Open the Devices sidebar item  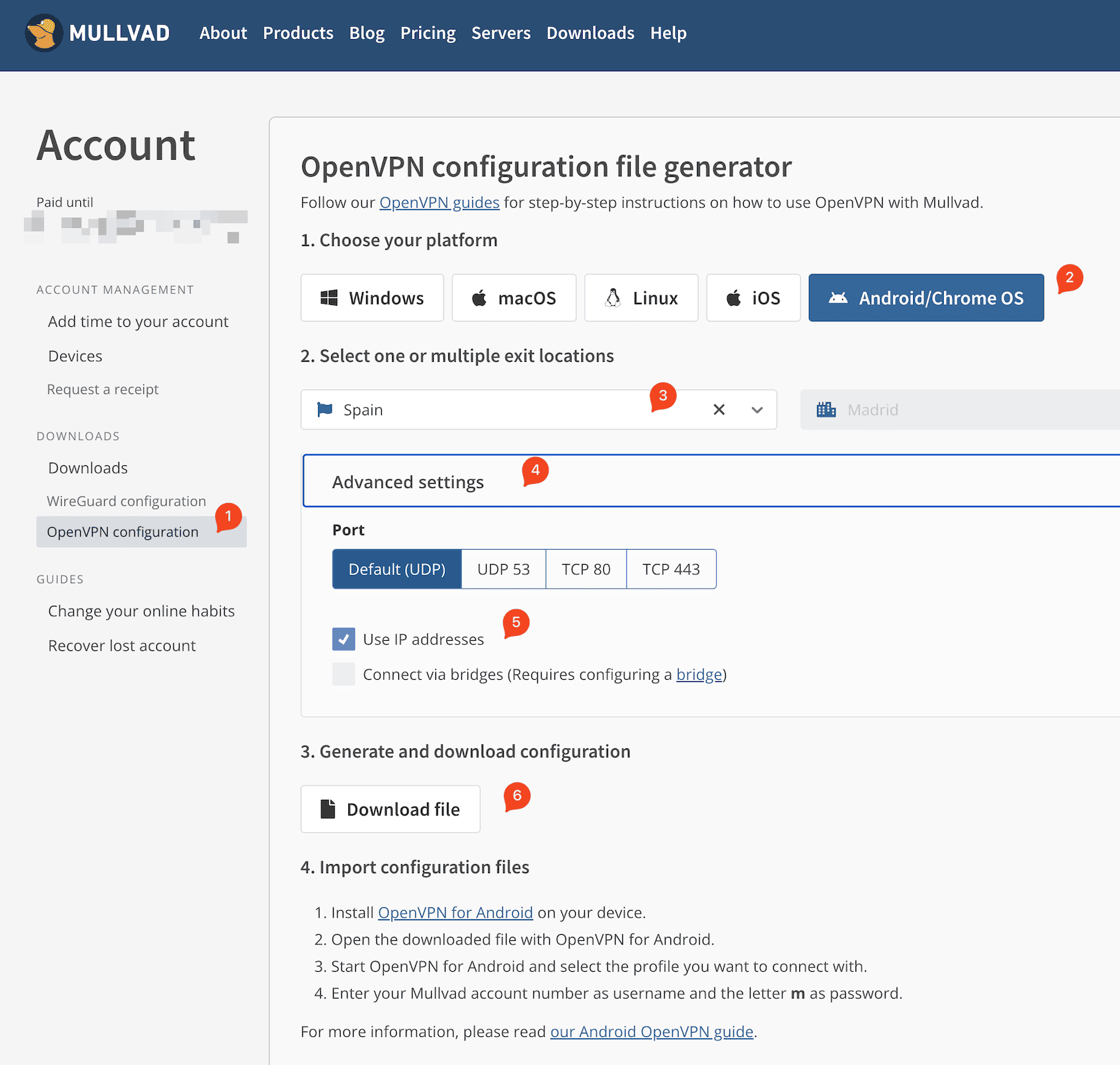(x=75, y=356)
